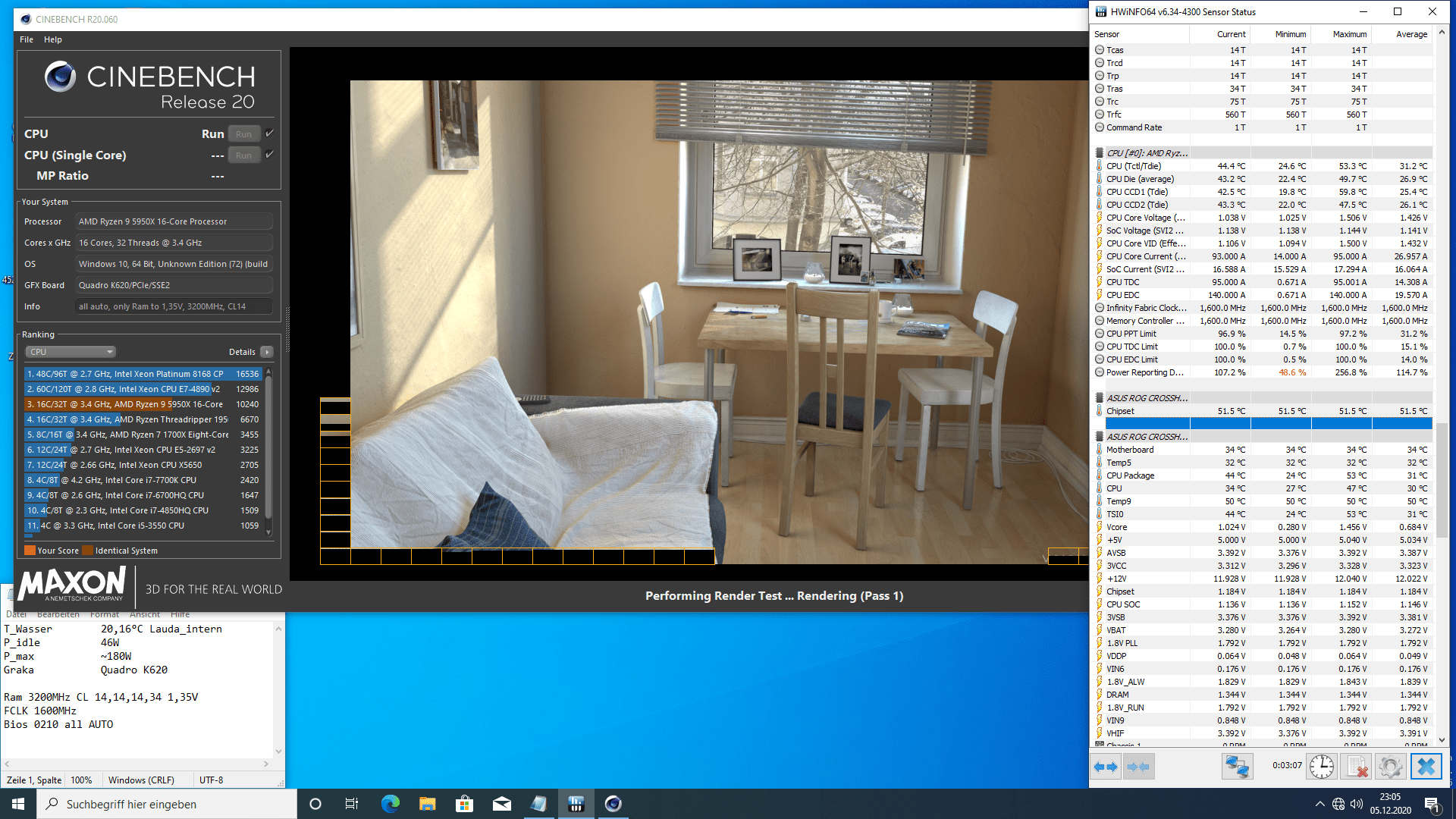Image resolution: width=1456 pixels, height=819 pixels.
Task: Switch to Cinebench via taskbar icon
Action: point(613,804)
